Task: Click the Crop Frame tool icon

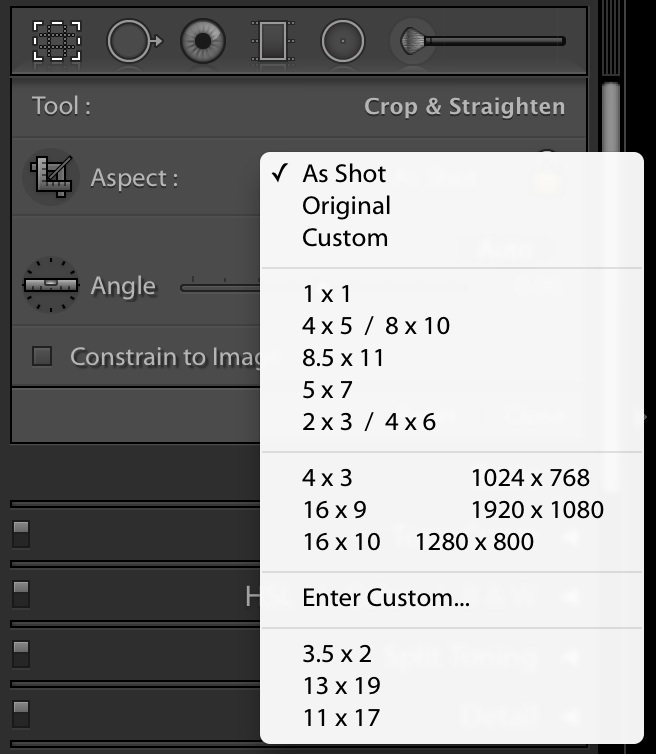Action: click(49, 178)
